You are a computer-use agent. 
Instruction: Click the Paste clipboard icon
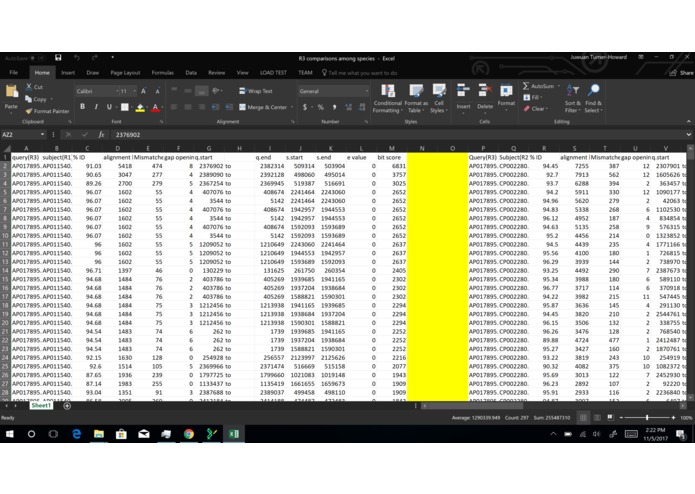[x=11, y=91]
